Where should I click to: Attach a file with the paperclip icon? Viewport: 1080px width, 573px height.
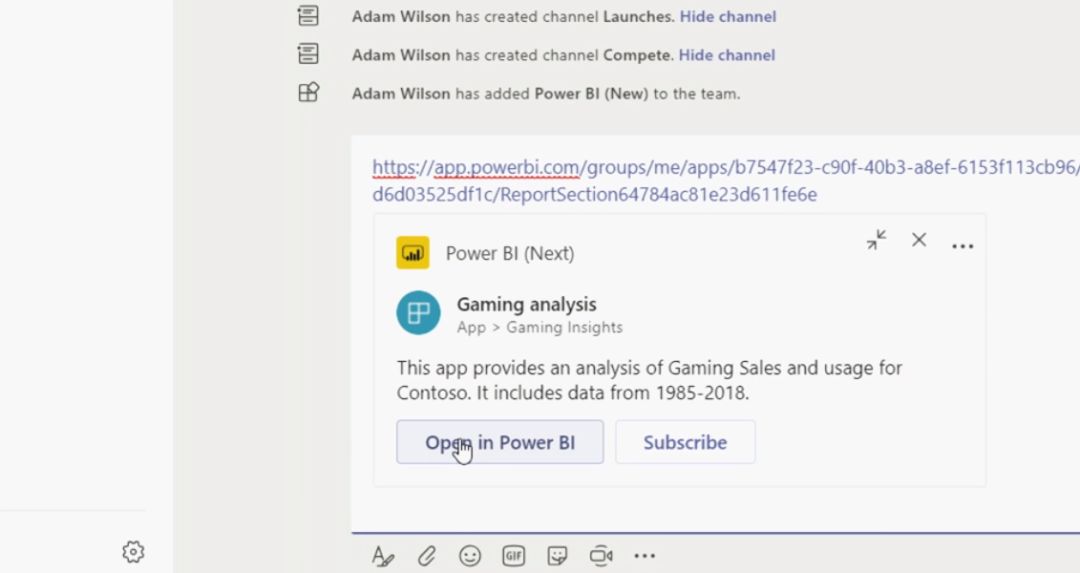427,556
